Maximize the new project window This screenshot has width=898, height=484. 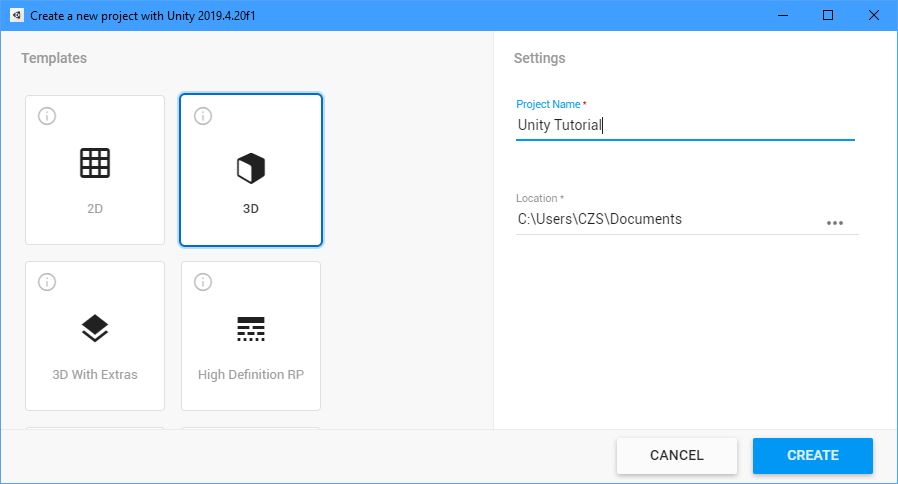point(828,16)
